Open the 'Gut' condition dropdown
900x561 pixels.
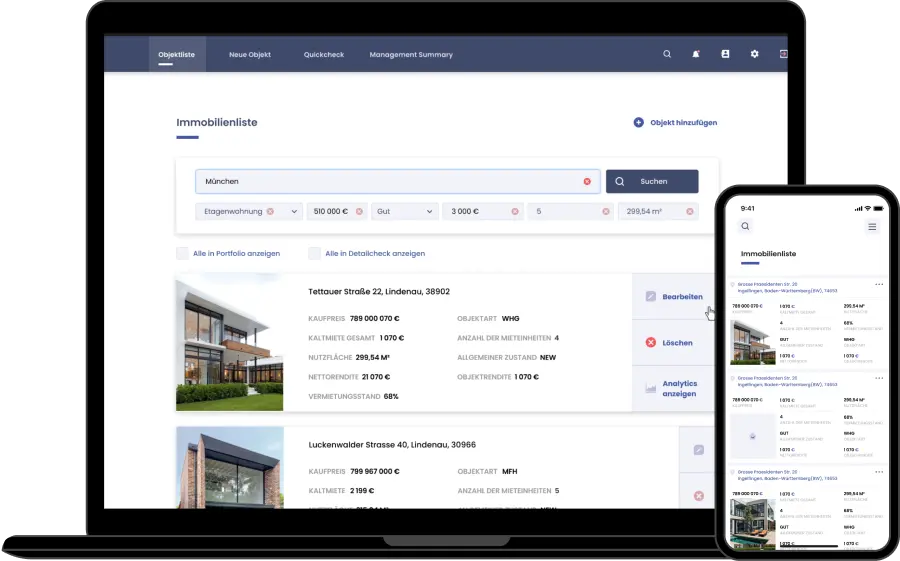pos(430,211)
